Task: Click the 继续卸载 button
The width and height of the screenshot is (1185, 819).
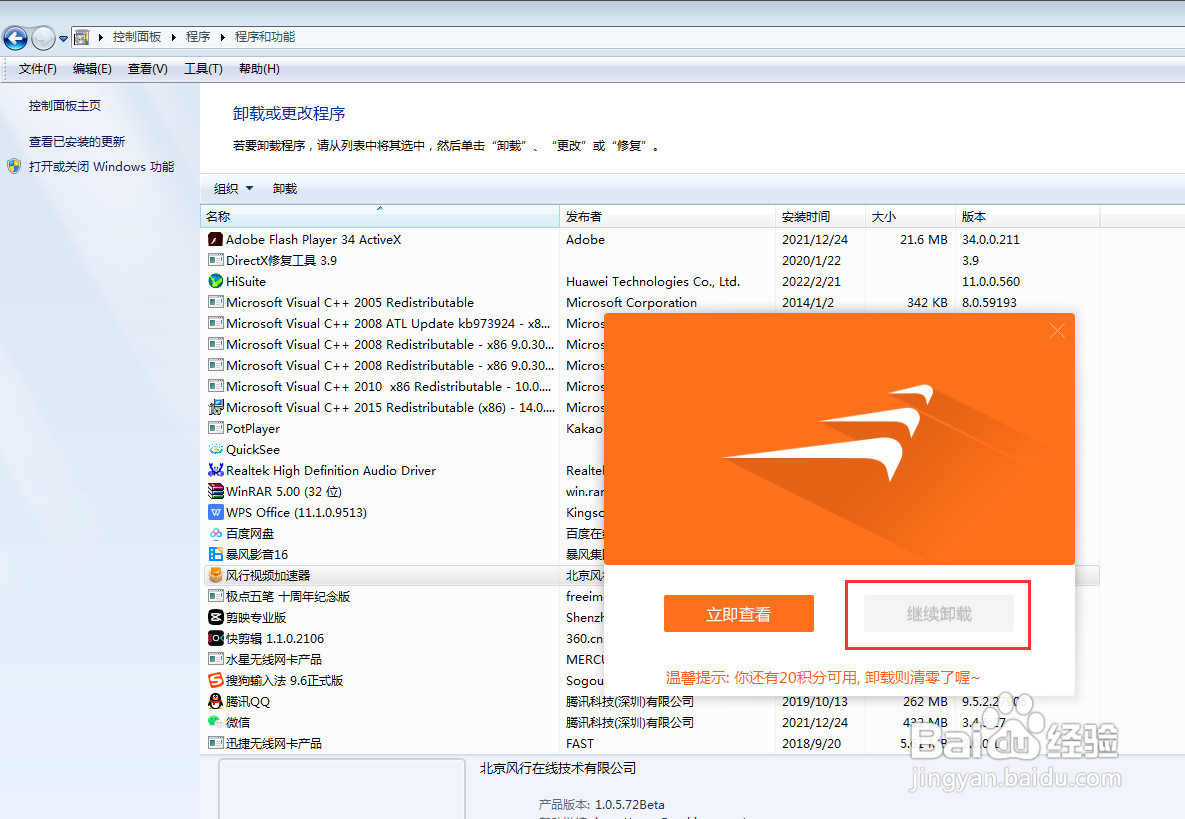Action: pyautogui.click(x=939, y=613)
